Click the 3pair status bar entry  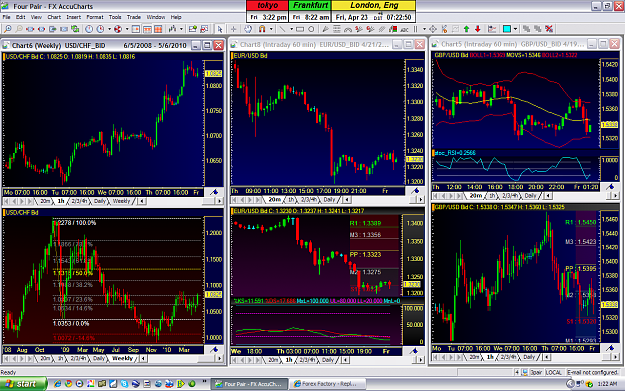click(536, 372)
